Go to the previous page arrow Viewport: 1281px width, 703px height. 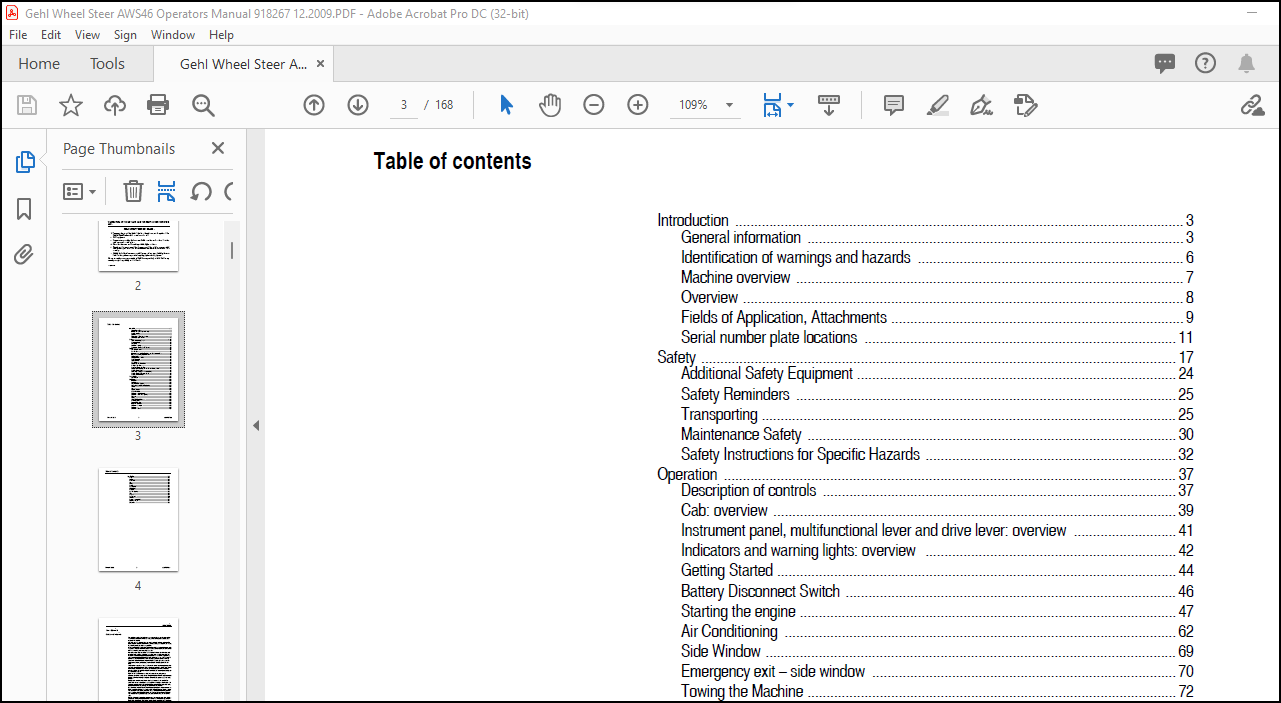pyautogui.click(x=314, y=105)
